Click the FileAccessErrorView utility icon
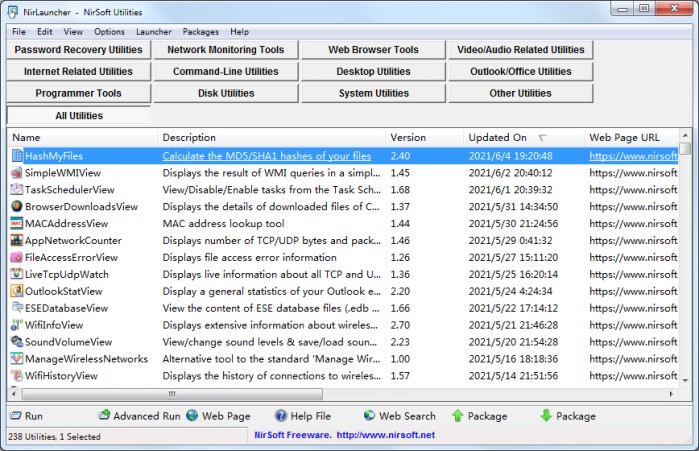 tap(17, 257)
